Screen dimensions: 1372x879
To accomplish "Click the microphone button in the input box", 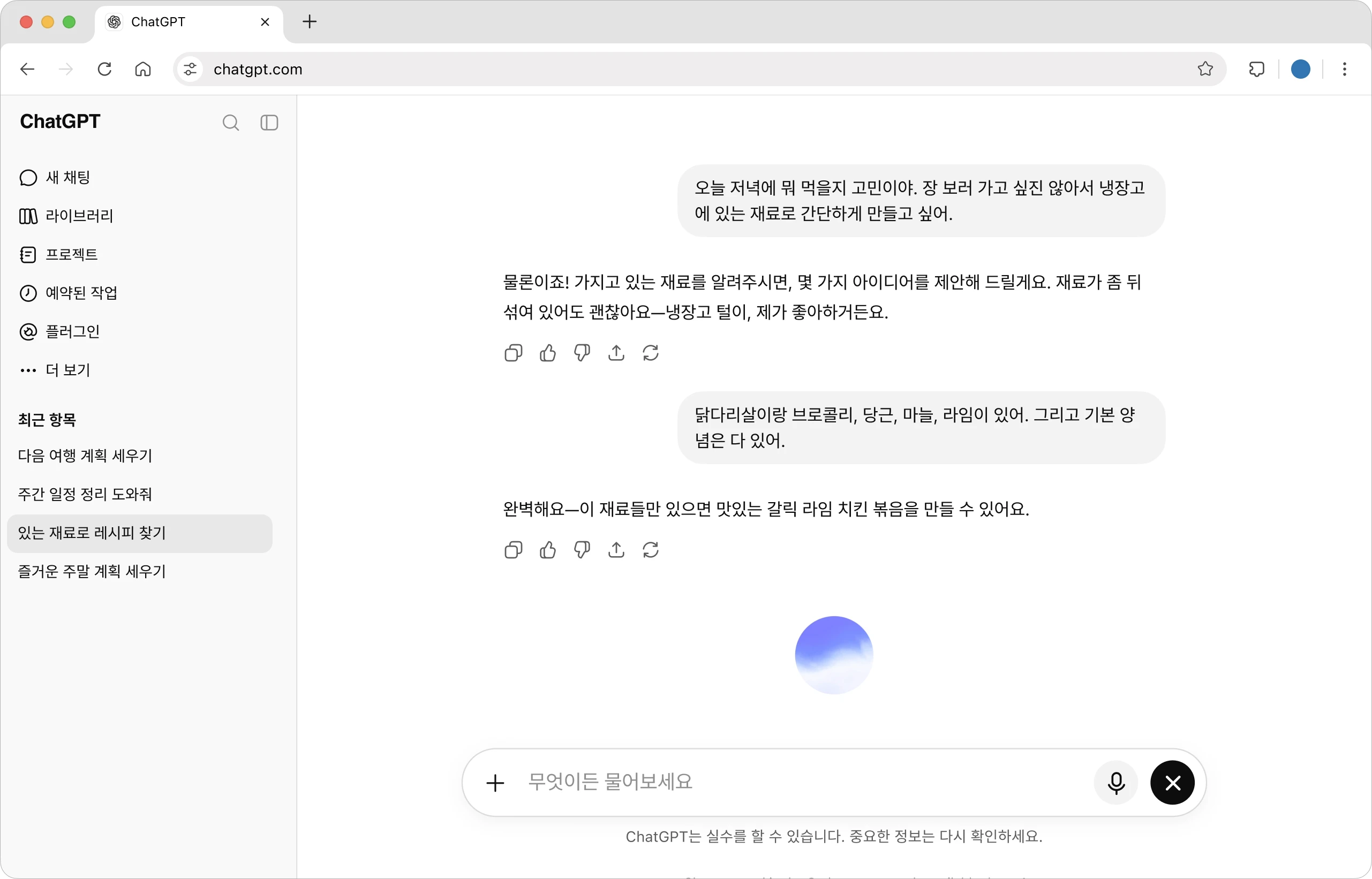I will [x=1115, y=783].
